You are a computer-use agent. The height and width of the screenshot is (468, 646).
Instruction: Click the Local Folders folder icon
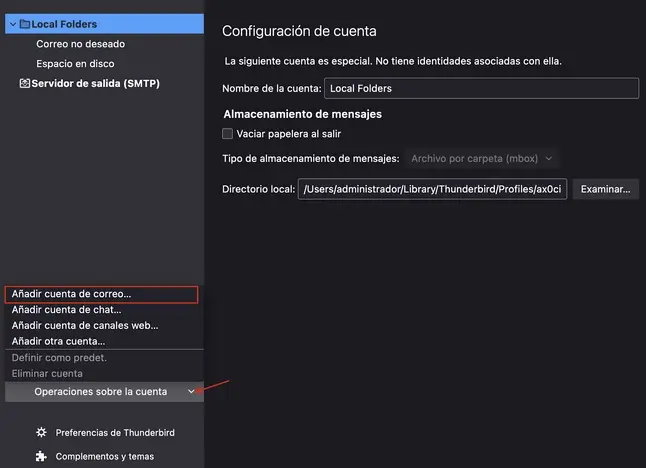coord(25,24)
